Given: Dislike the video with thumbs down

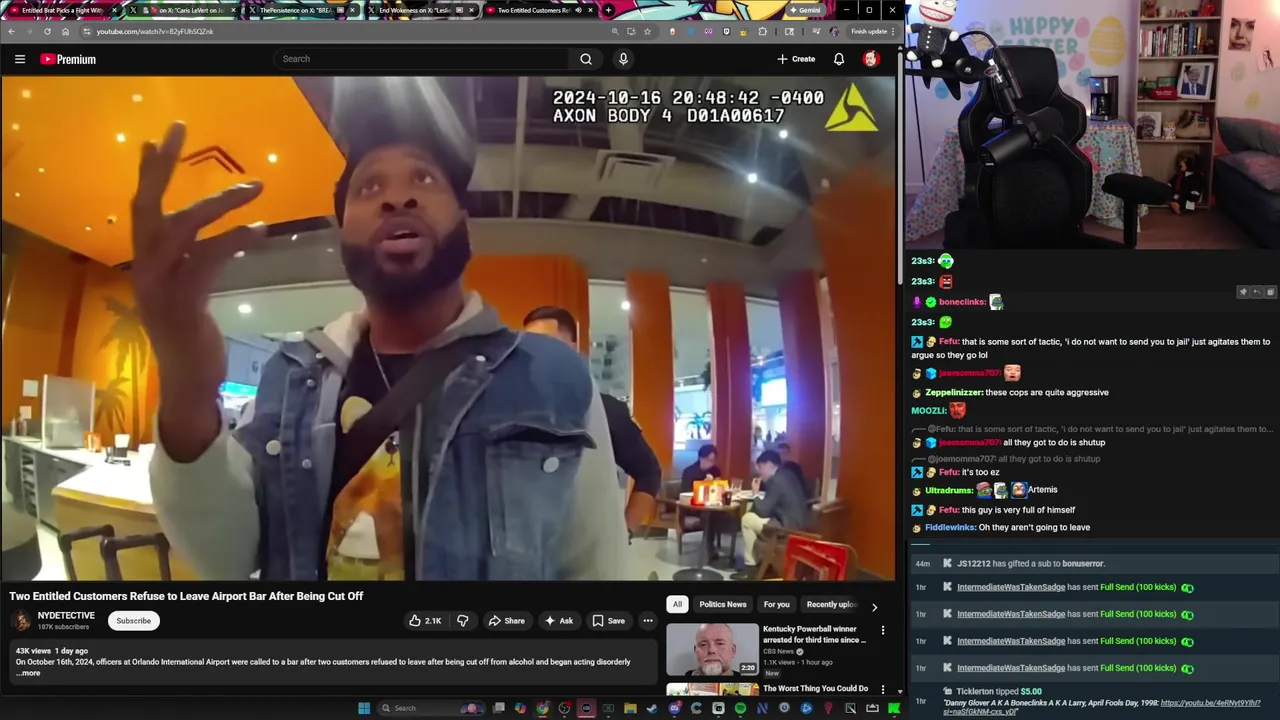Looking at the screenshot, I should pyautogui.click(x=462, y=621).
